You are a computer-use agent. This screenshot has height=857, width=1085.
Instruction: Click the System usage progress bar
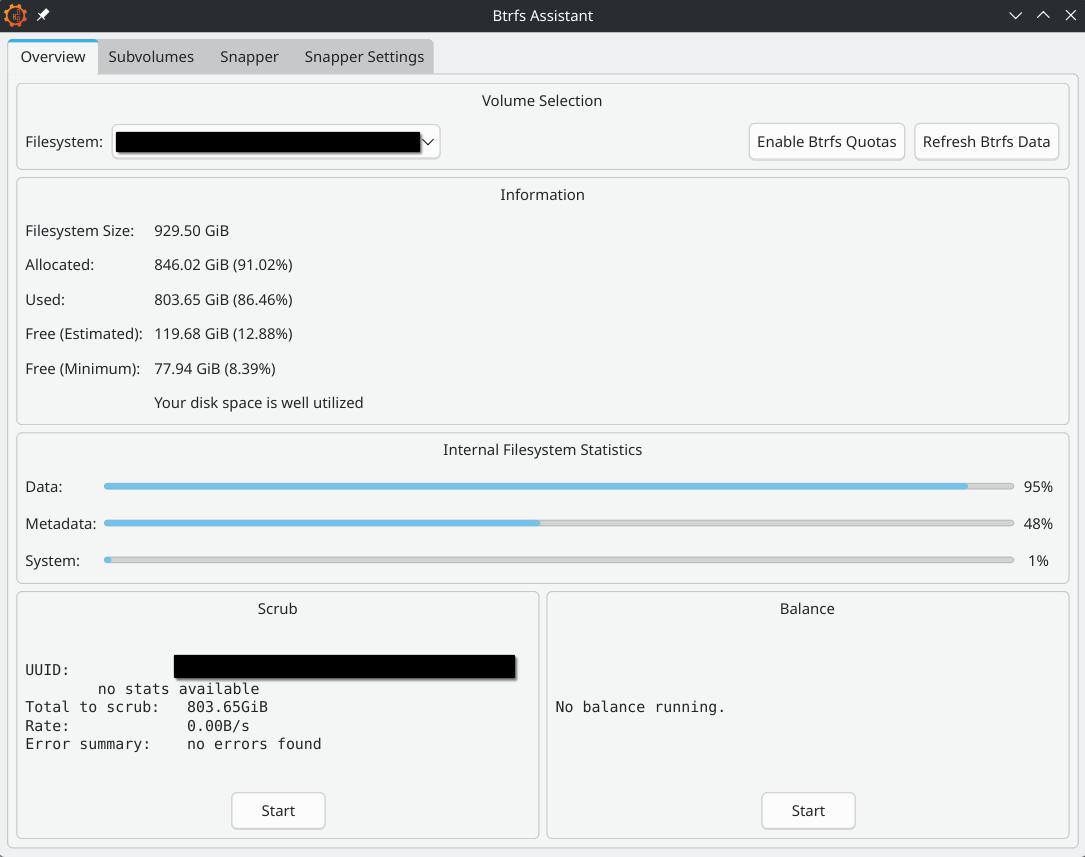(x=560, y=560)
